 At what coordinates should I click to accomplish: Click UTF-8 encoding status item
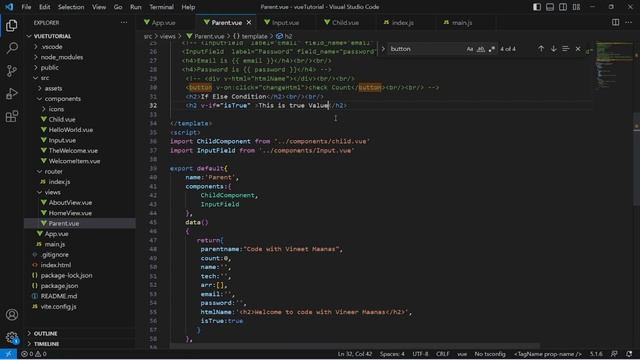pos(420,354)
